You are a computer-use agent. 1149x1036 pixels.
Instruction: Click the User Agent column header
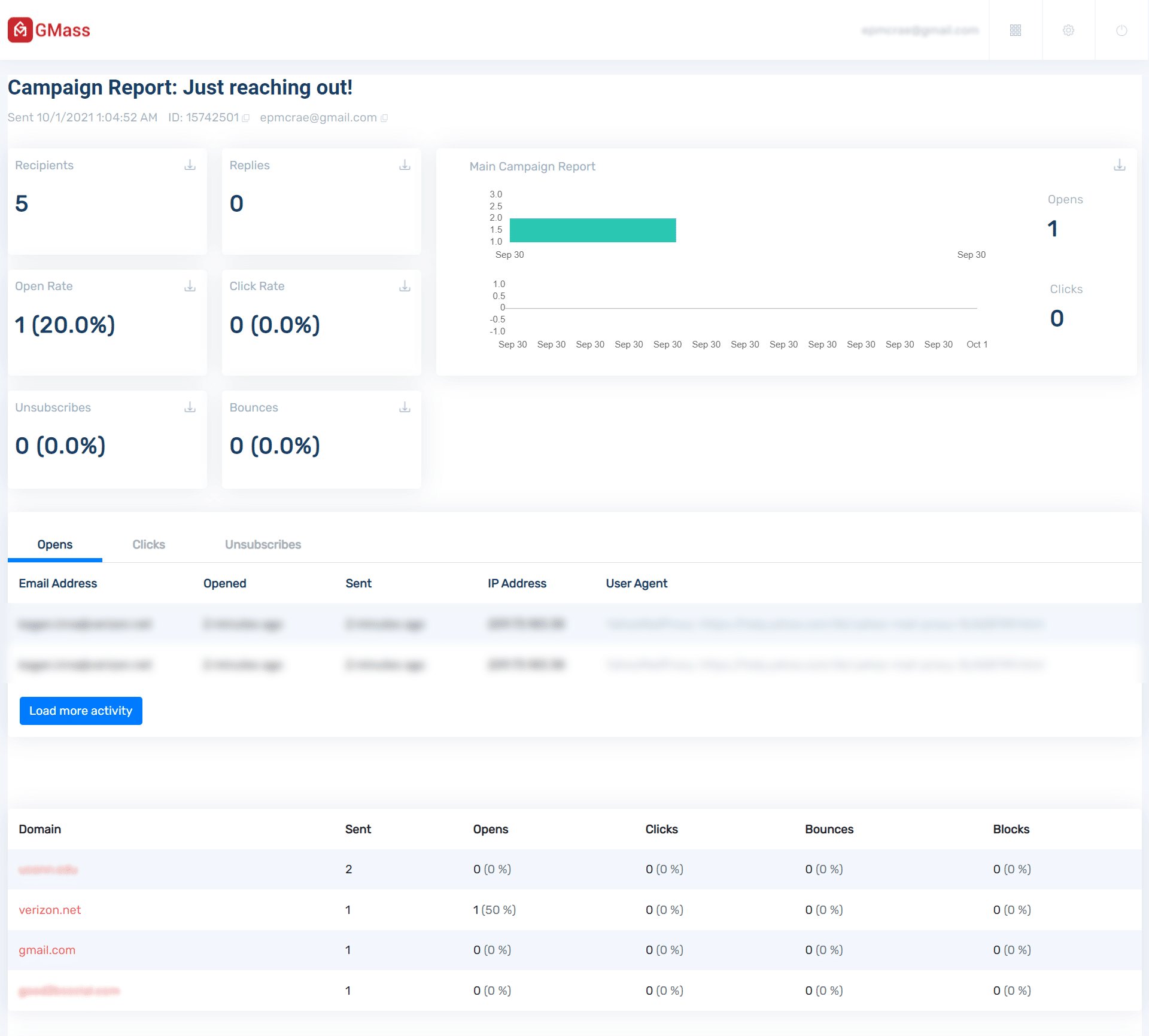(637, 583)
